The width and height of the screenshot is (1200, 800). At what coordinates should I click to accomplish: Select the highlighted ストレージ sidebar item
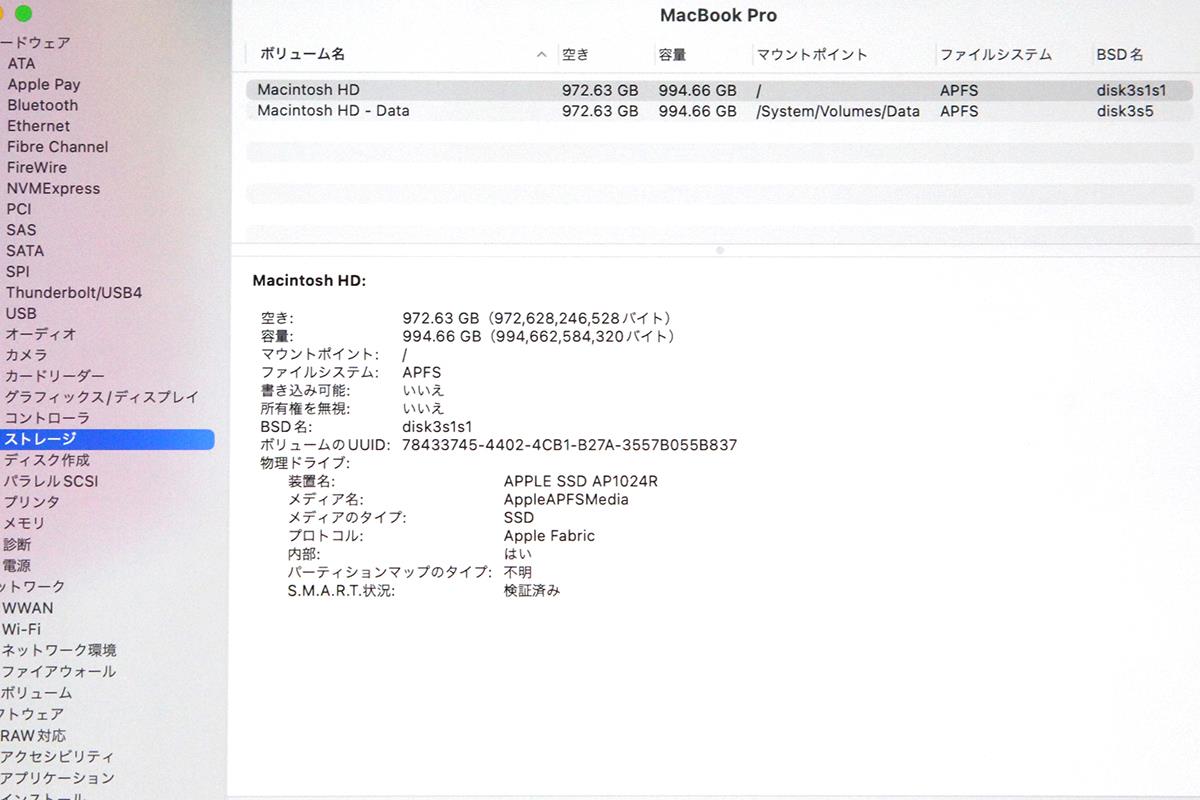[x=107, y=439]
